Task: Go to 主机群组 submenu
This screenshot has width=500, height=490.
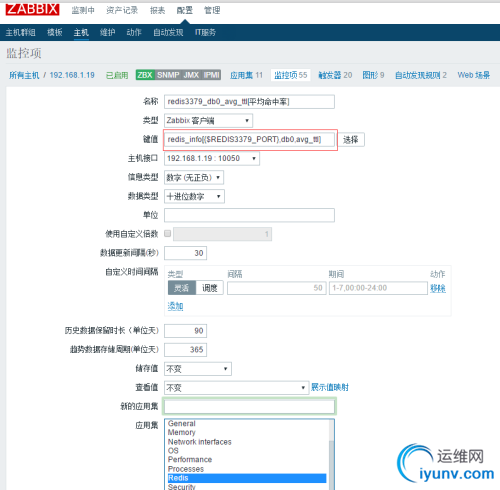Action: pyautogui.click(x=21, y=32)
